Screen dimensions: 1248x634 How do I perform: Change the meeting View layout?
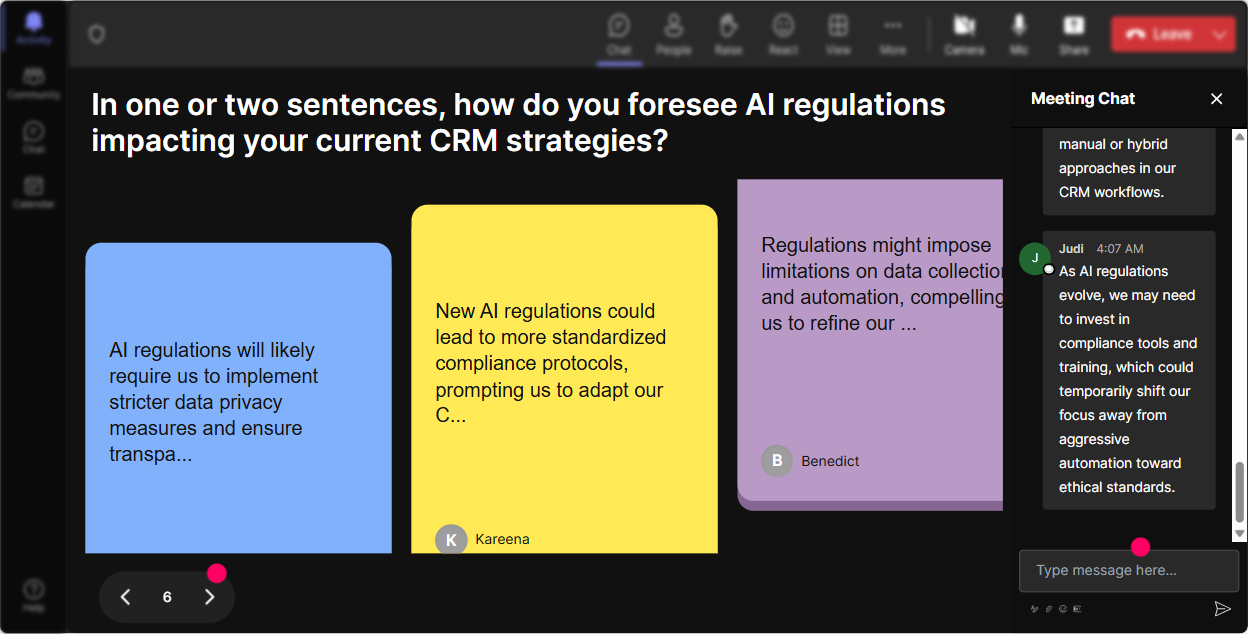point(838,34)
